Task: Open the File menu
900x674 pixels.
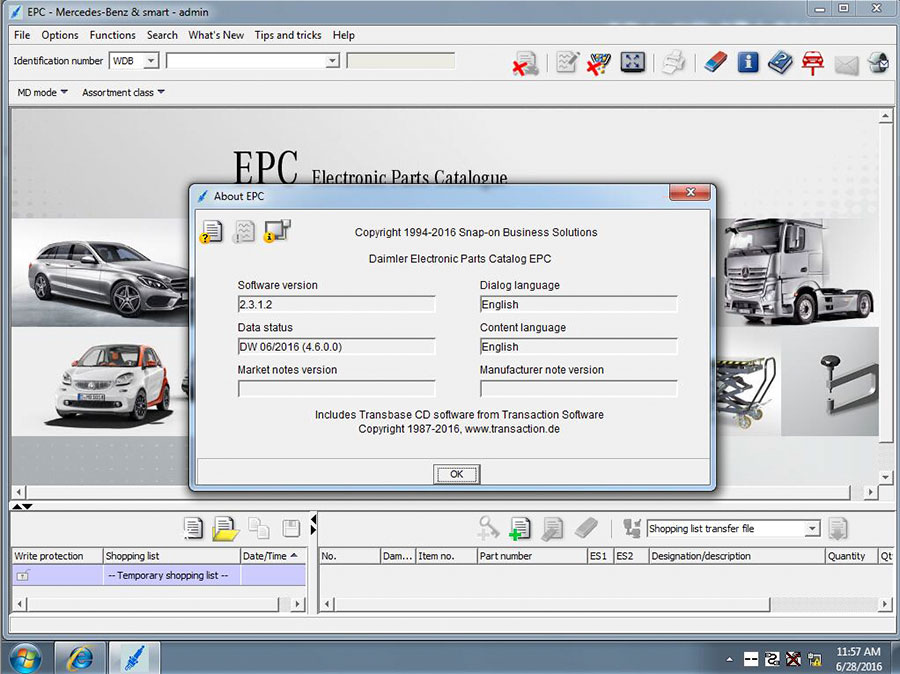Action: [22, 35]
